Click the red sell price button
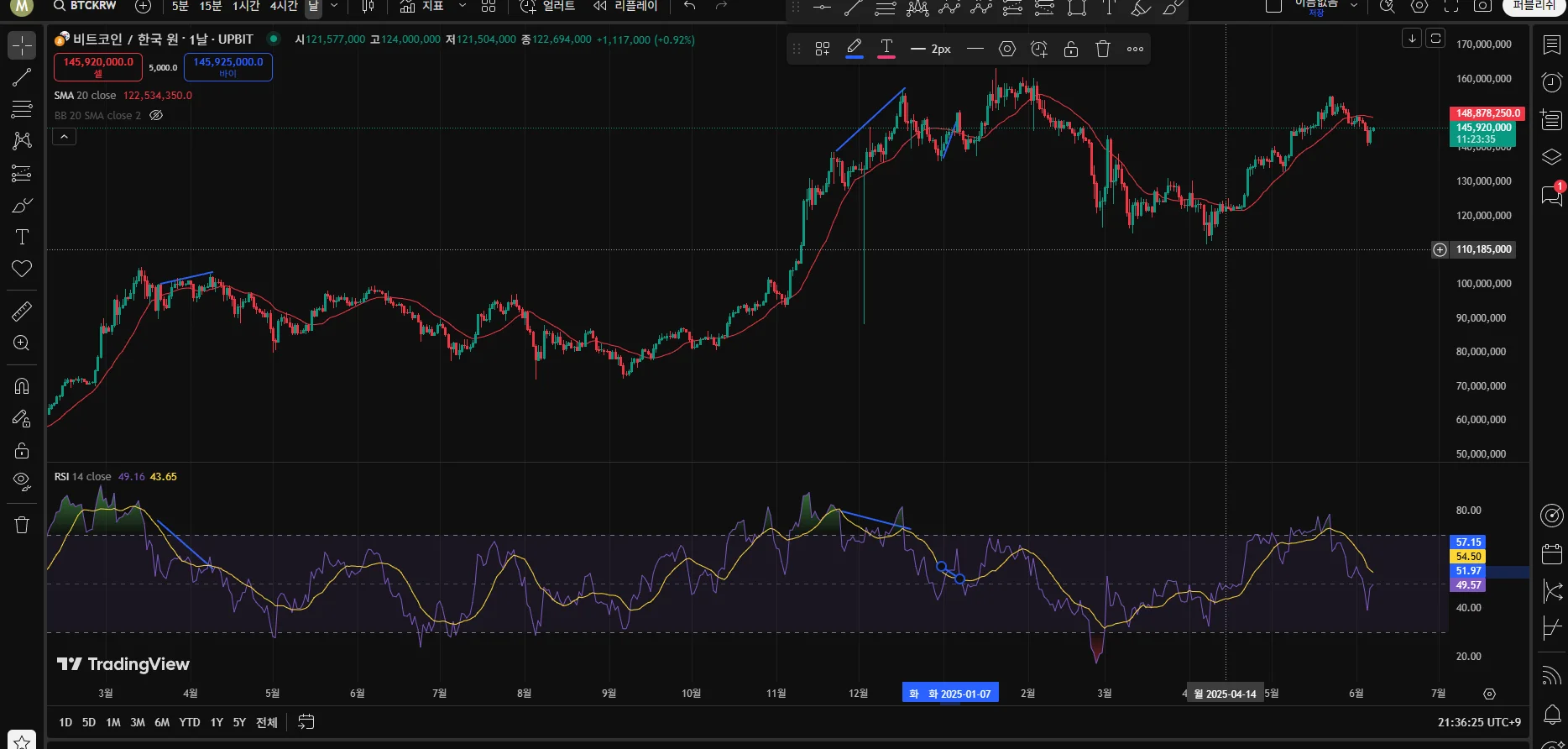This screenshot has height=749, width=1568. click(98, 67)
